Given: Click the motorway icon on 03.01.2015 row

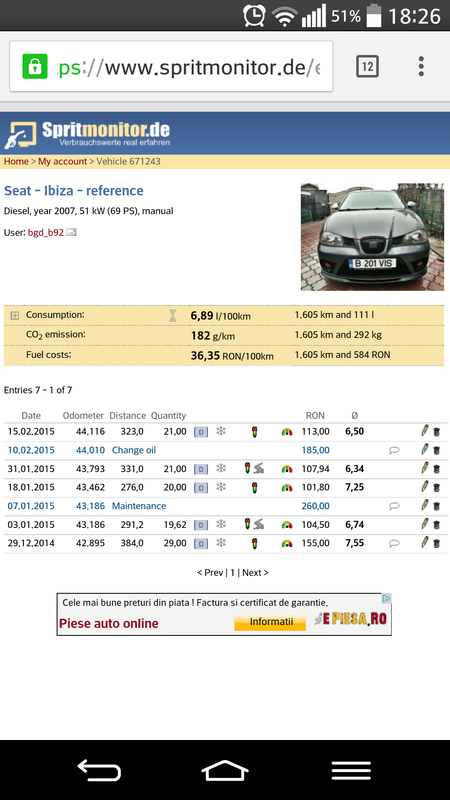Looking at the screenshot, I should 259,524.
